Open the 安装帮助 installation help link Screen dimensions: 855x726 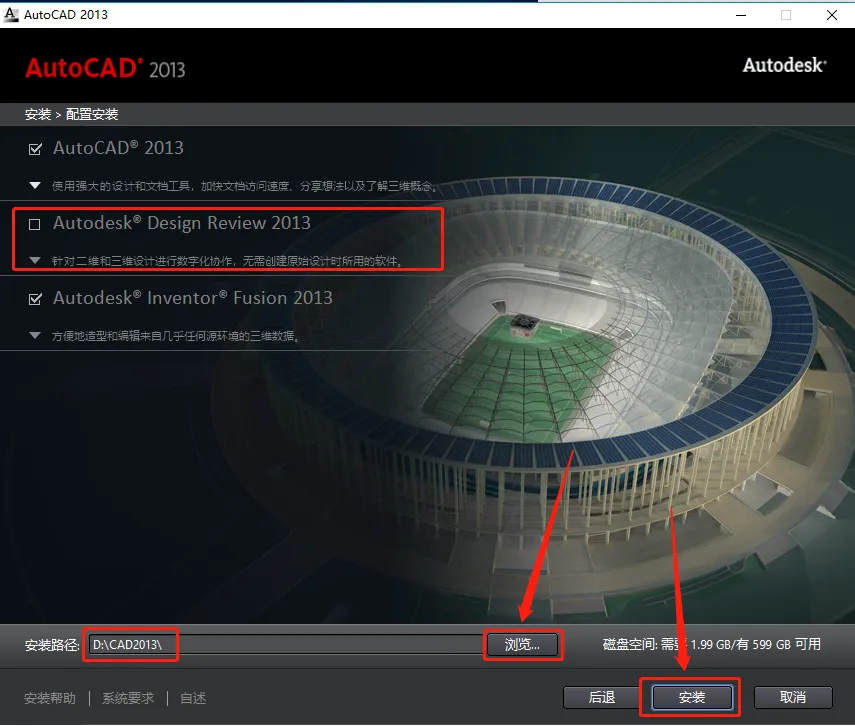pyautogui.click(x=50, y=698)
